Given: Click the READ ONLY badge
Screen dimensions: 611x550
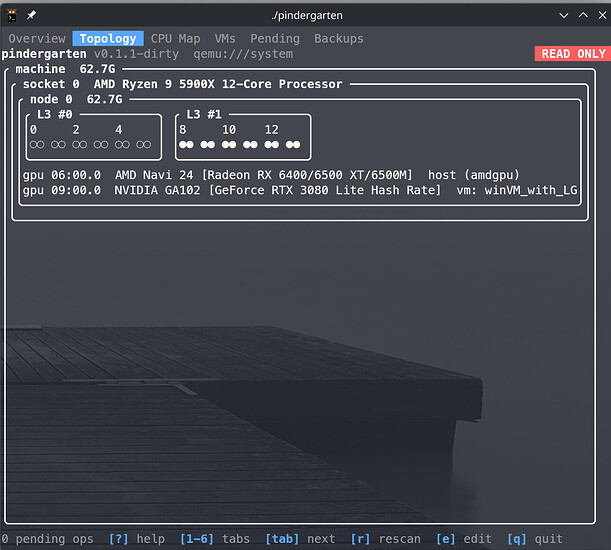Looking at the screenshot, I should coord(573,54).
